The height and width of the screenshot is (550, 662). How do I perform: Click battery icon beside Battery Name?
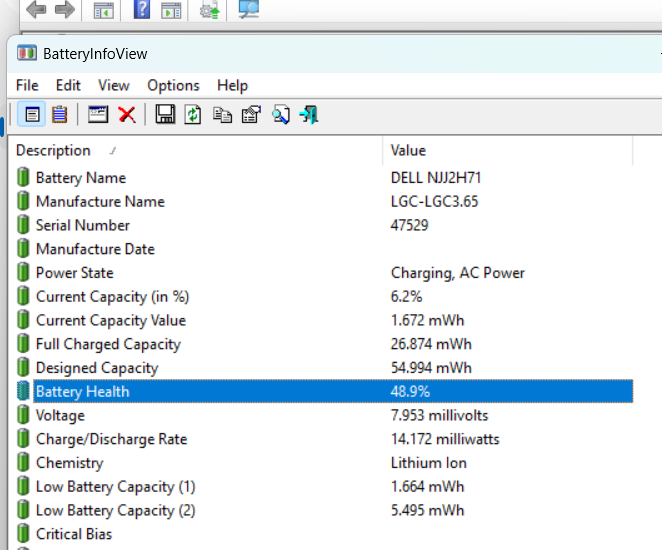(x=23, y=177)
